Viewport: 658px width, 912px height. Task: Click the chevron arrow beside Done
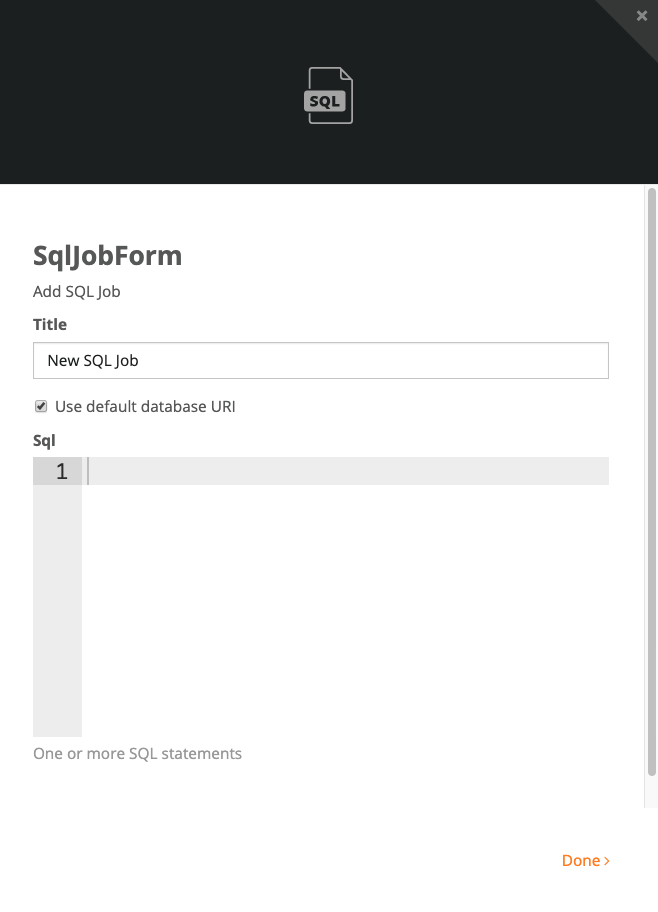click(x=607, y=861)
